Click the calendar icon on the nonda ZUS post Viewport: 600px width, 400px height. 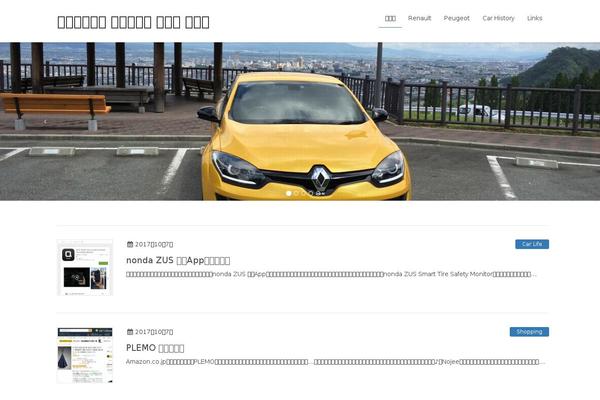click(x=130, y=244)
